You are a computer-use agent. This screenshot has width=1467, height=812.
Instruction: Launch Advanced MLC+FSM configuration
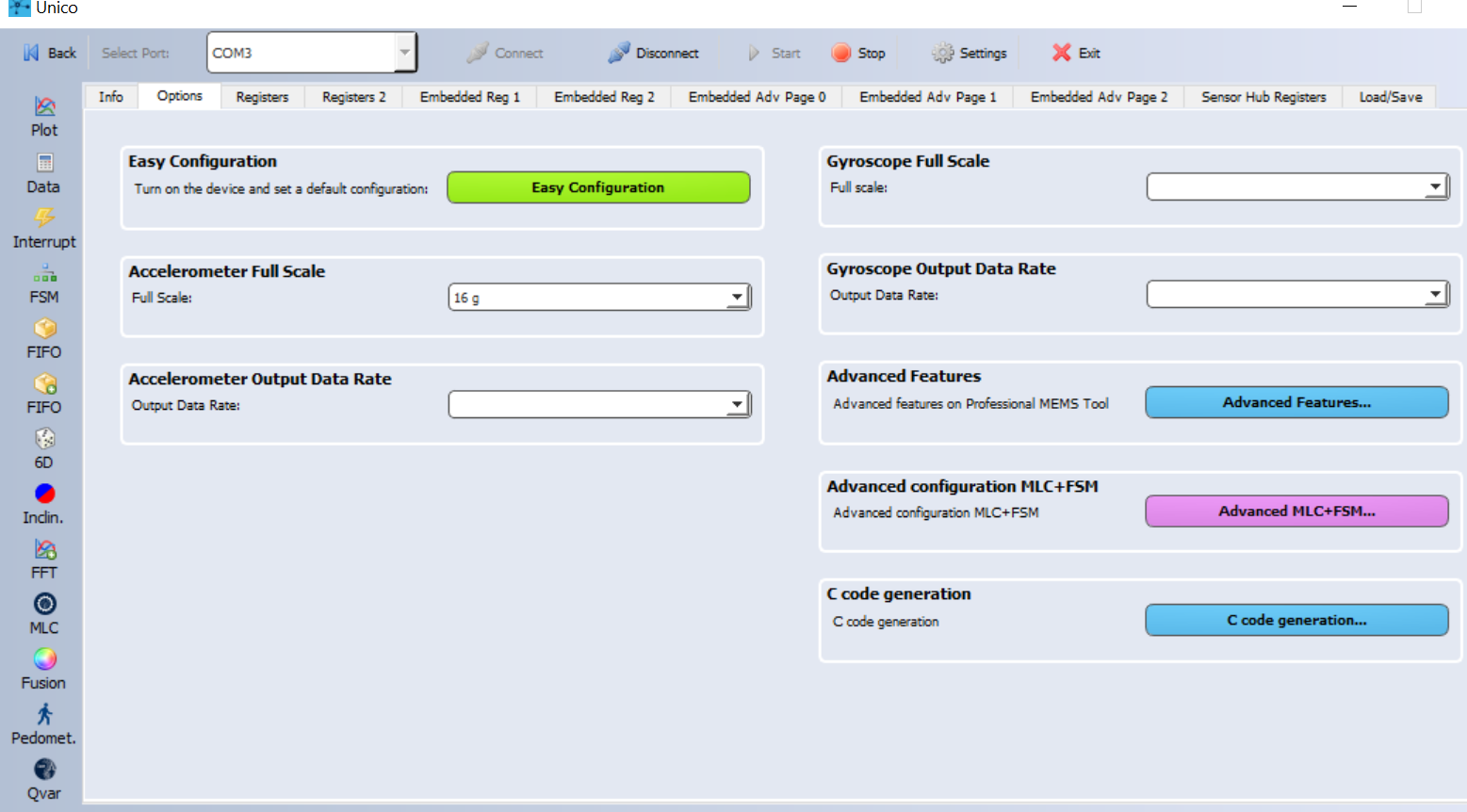tap(1296, 511)
